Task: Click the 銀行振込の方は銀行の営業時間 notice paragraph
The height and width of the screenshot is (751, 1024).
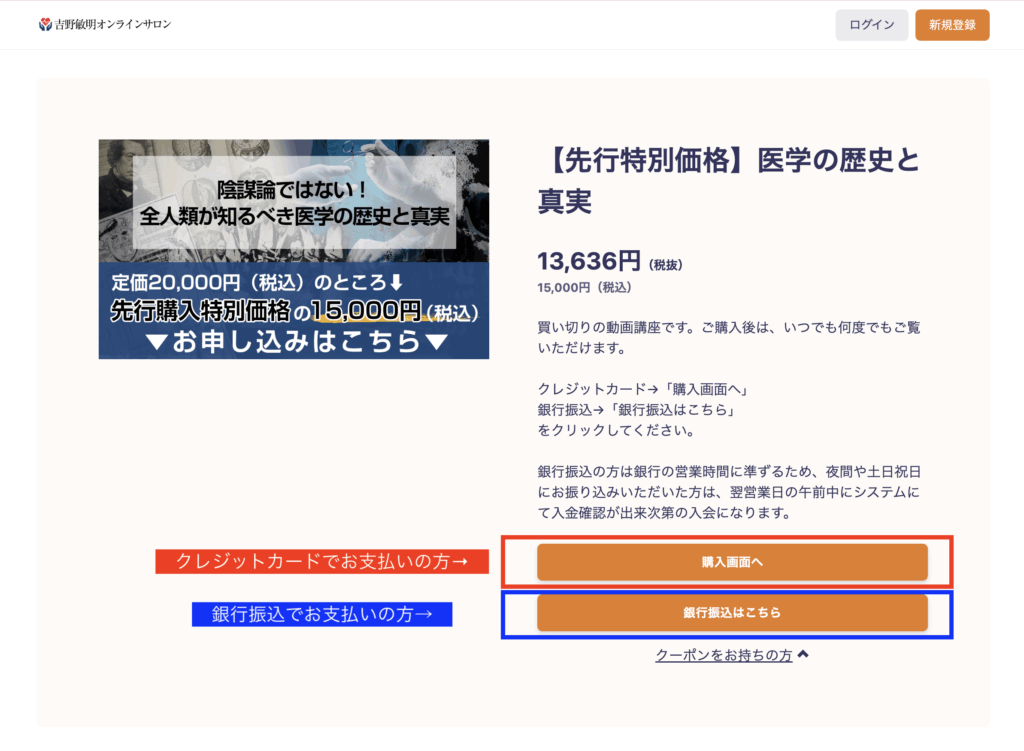Action: coord(728,492)
